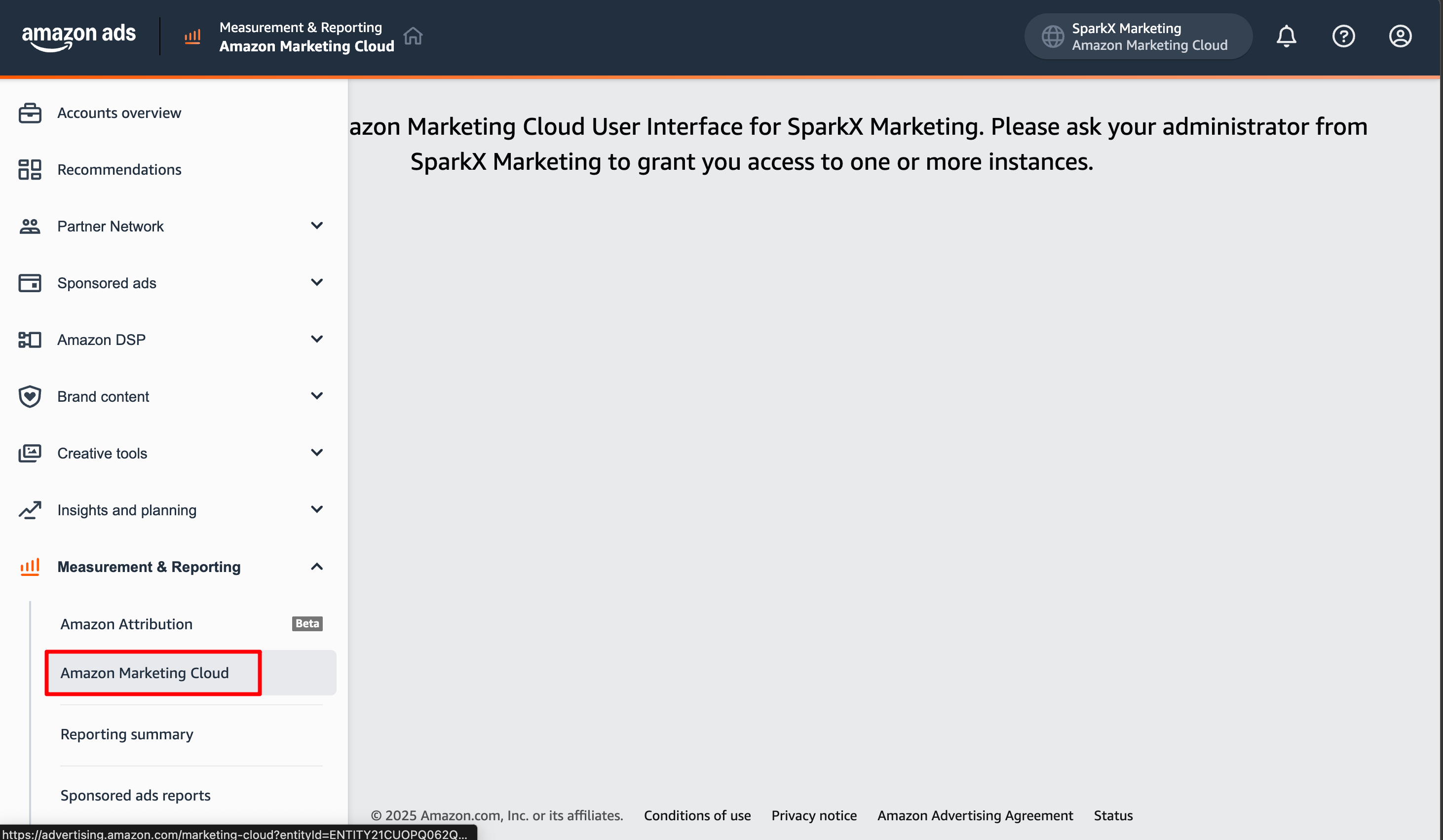Viewport: 1443px width, 840px height.
Task: Open the home icon beside Amazon Marketing Cloud
Action: coord(413,36)
